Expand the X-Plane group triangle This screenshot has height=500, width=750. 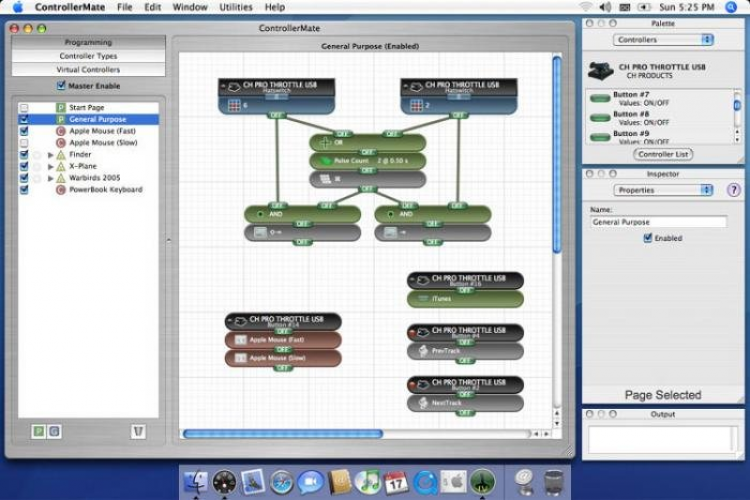pos(51,167)
